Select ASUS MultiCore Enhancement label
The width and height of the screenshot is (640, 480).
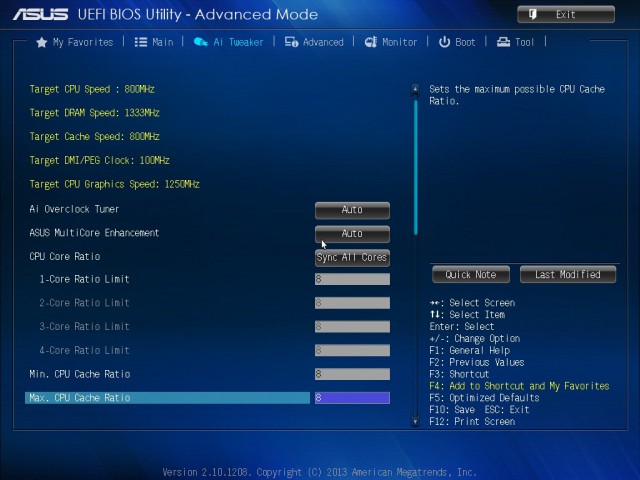tap(94, 233)
